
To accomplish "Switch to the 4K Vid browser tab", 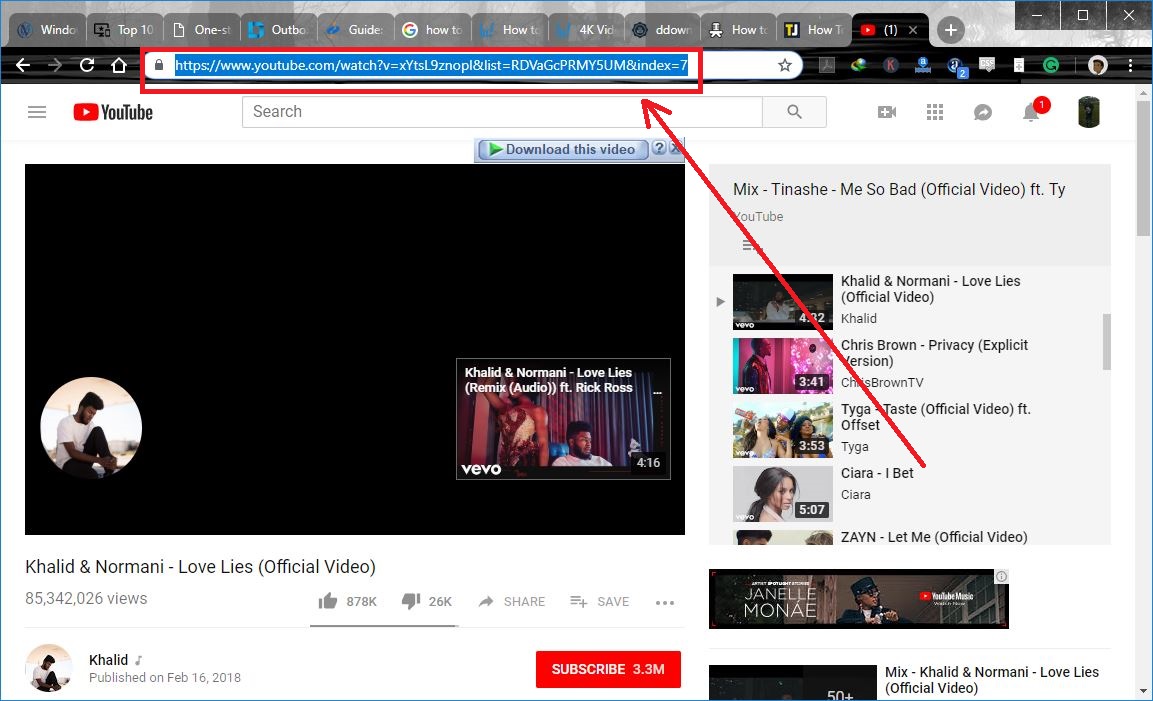I will point(586,29).
